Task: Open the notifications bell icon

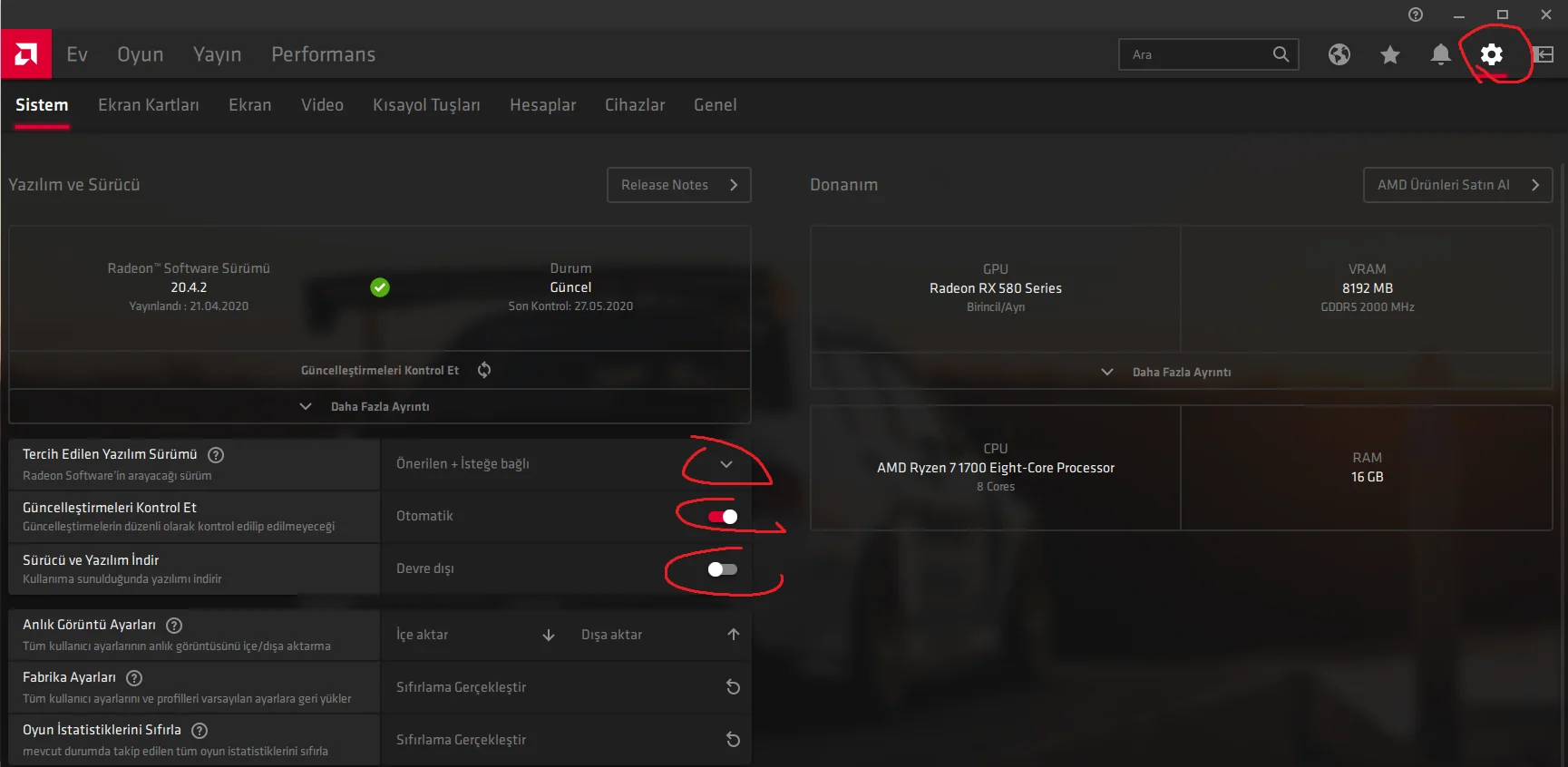Action: click(1440, 54)
